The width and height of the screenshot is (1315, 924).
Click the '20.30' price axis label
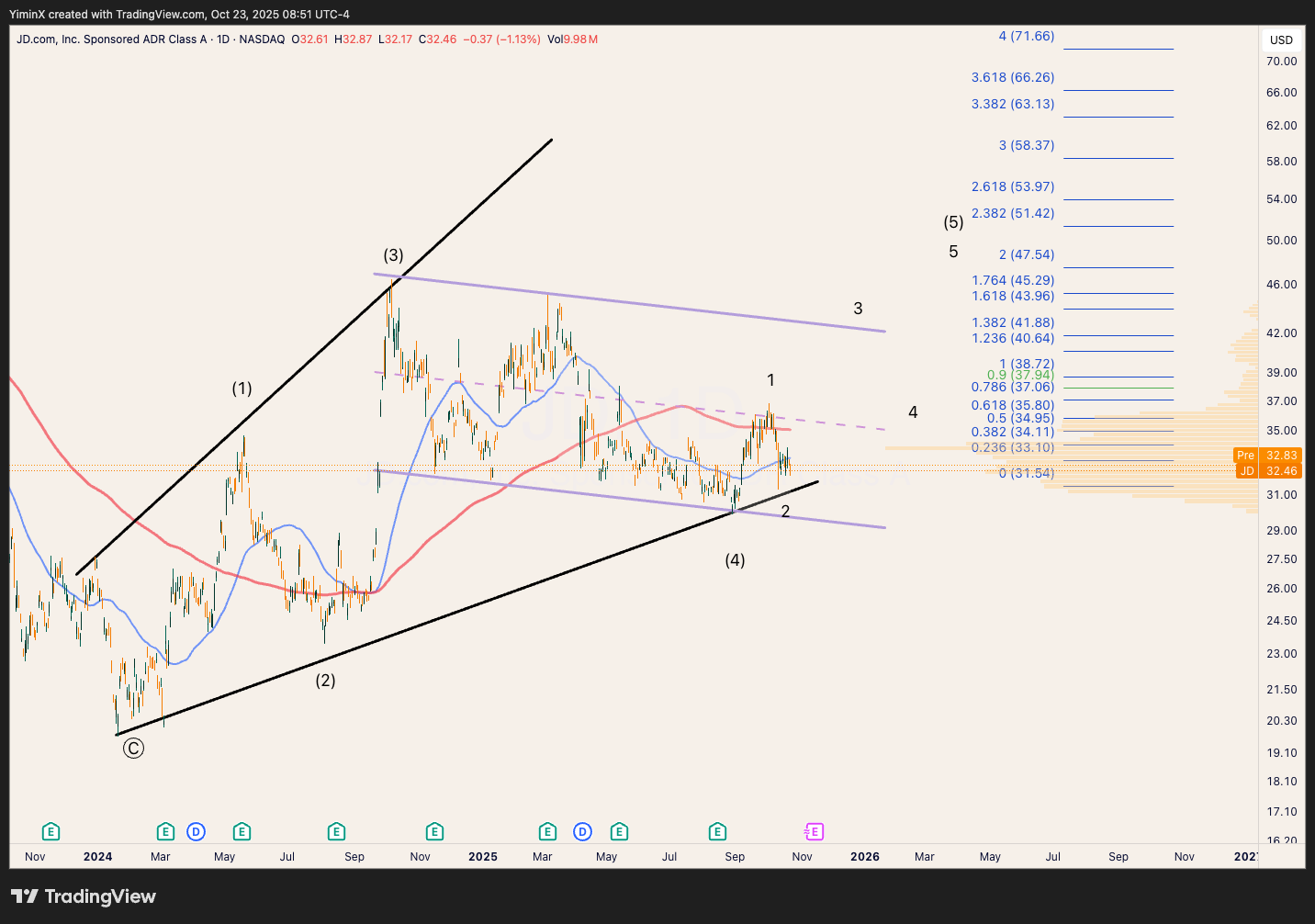(x=1282, y=721)
